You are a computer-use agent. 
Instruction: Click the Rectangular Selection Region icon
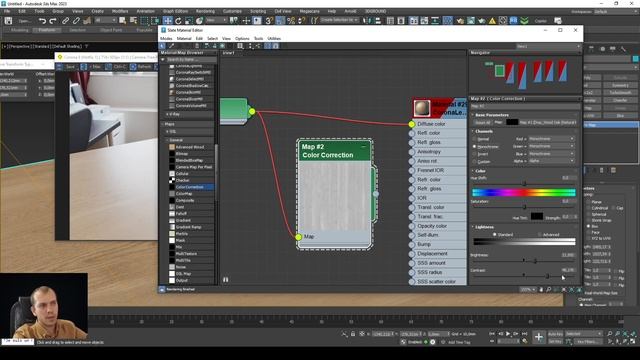pyautogui.click(x=144, y=20)
